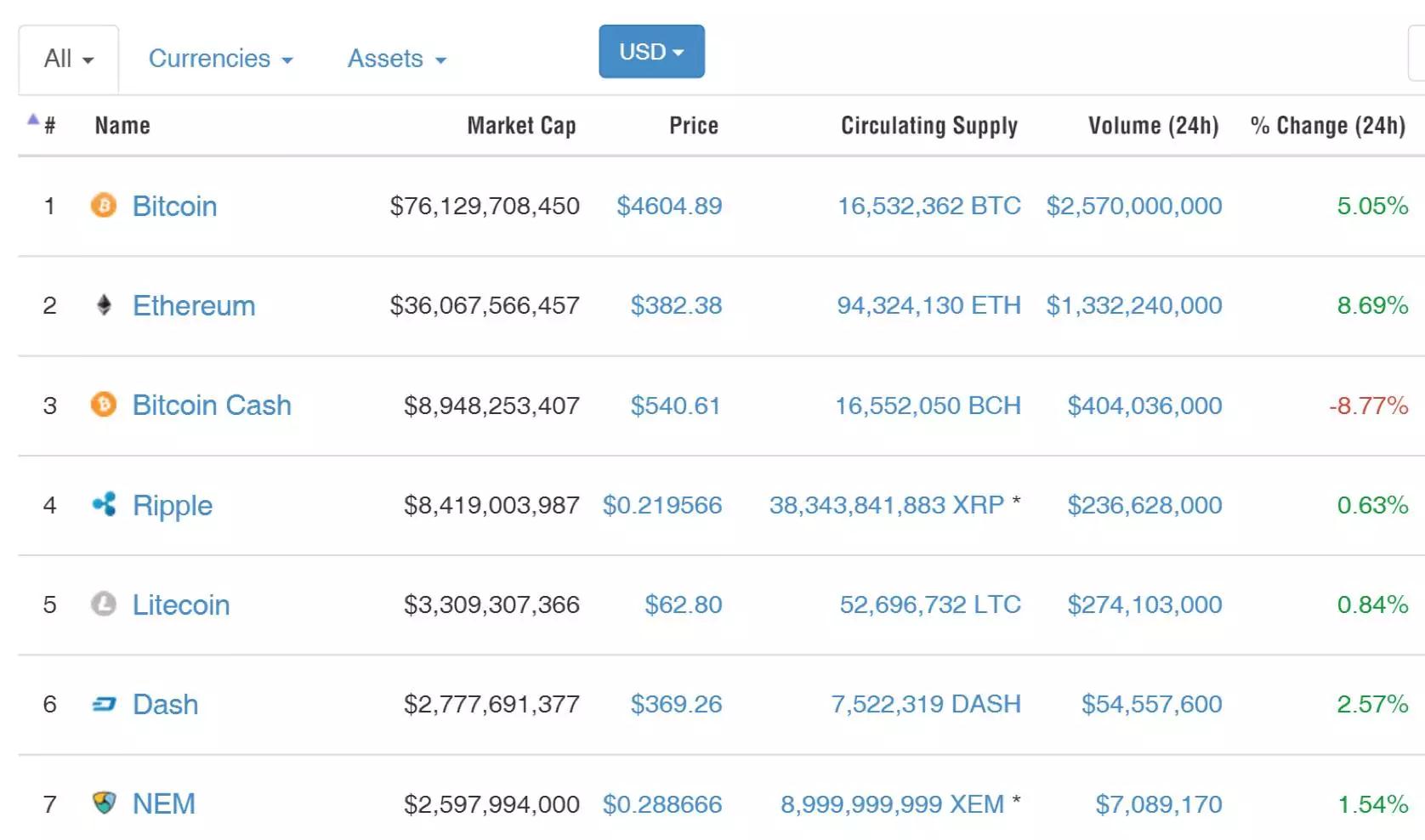Expand the Assets dropdown
1425x840 pixels.
click(396, 59)
